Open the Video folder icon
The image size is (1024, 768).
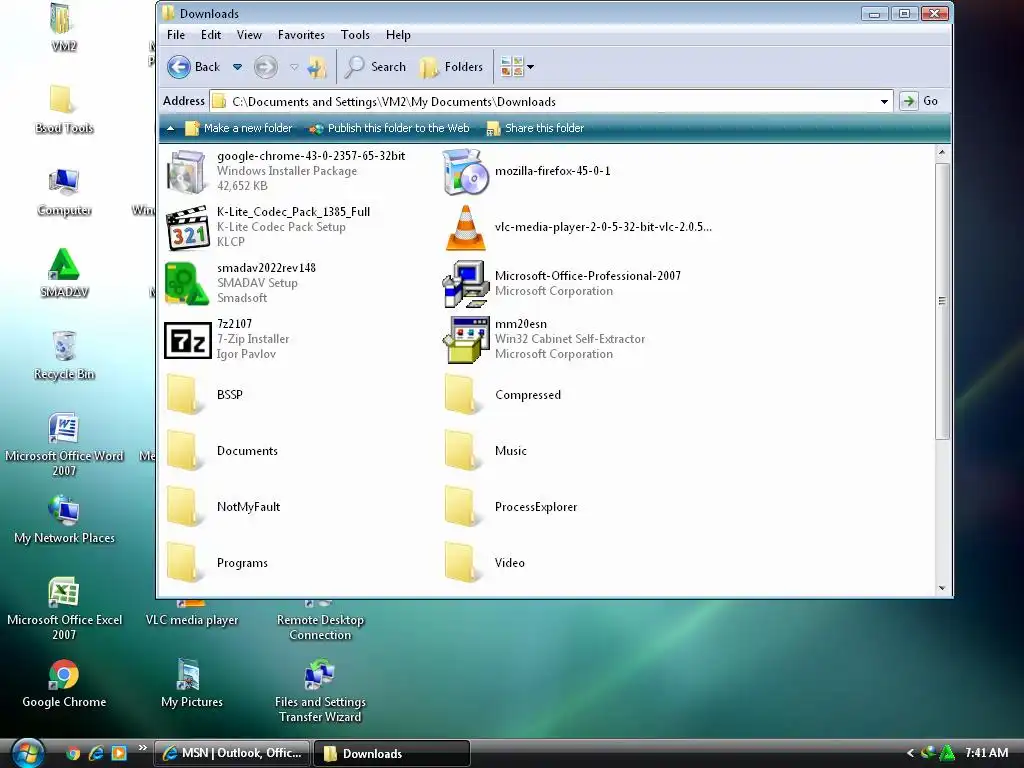(x=462, y=563)
